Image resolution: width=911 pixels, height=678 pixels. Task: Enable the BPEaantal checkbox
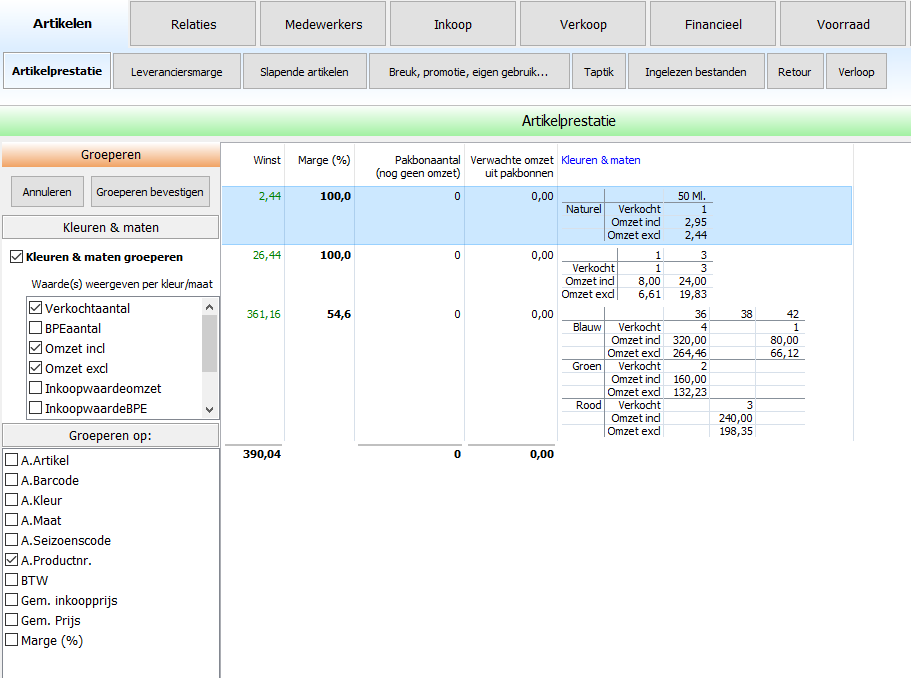coord(35,328)
